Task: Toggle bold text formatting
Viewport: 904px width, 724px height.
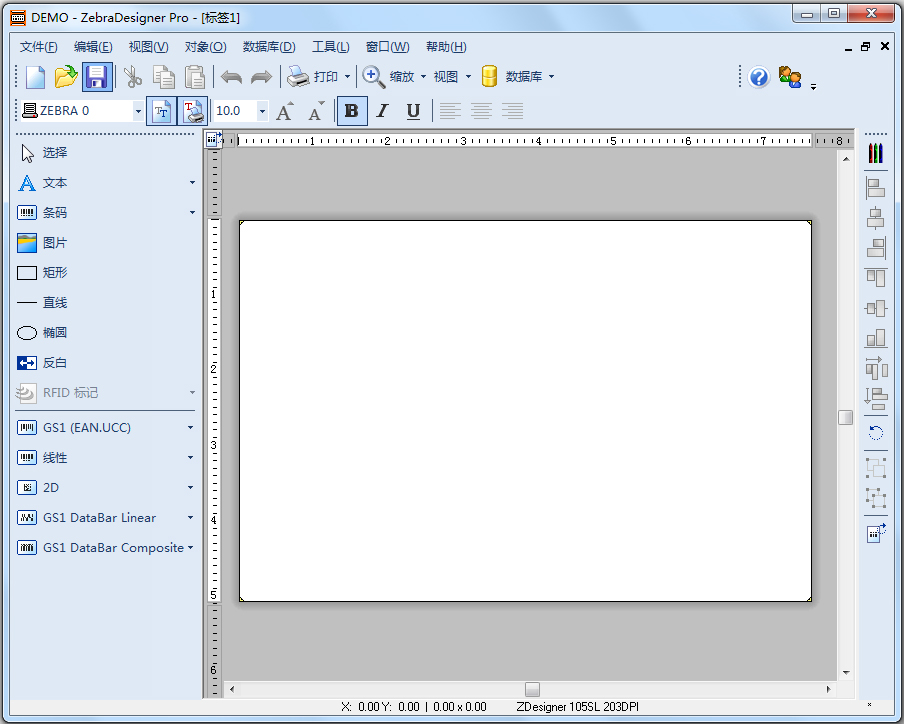Action: pos(351,111)
